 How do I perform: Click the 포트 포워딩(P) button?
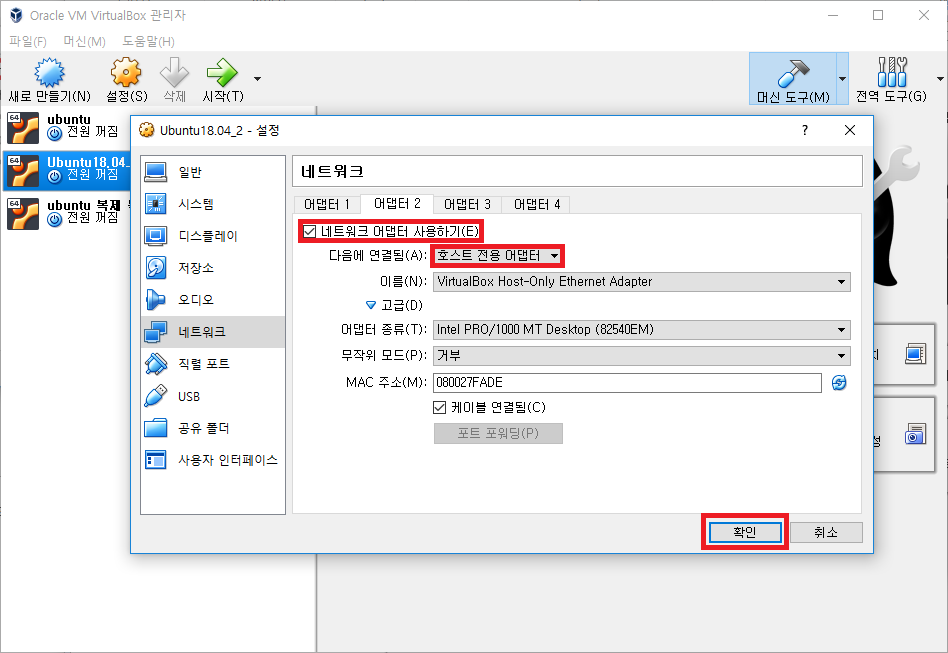tap(498, 434)
